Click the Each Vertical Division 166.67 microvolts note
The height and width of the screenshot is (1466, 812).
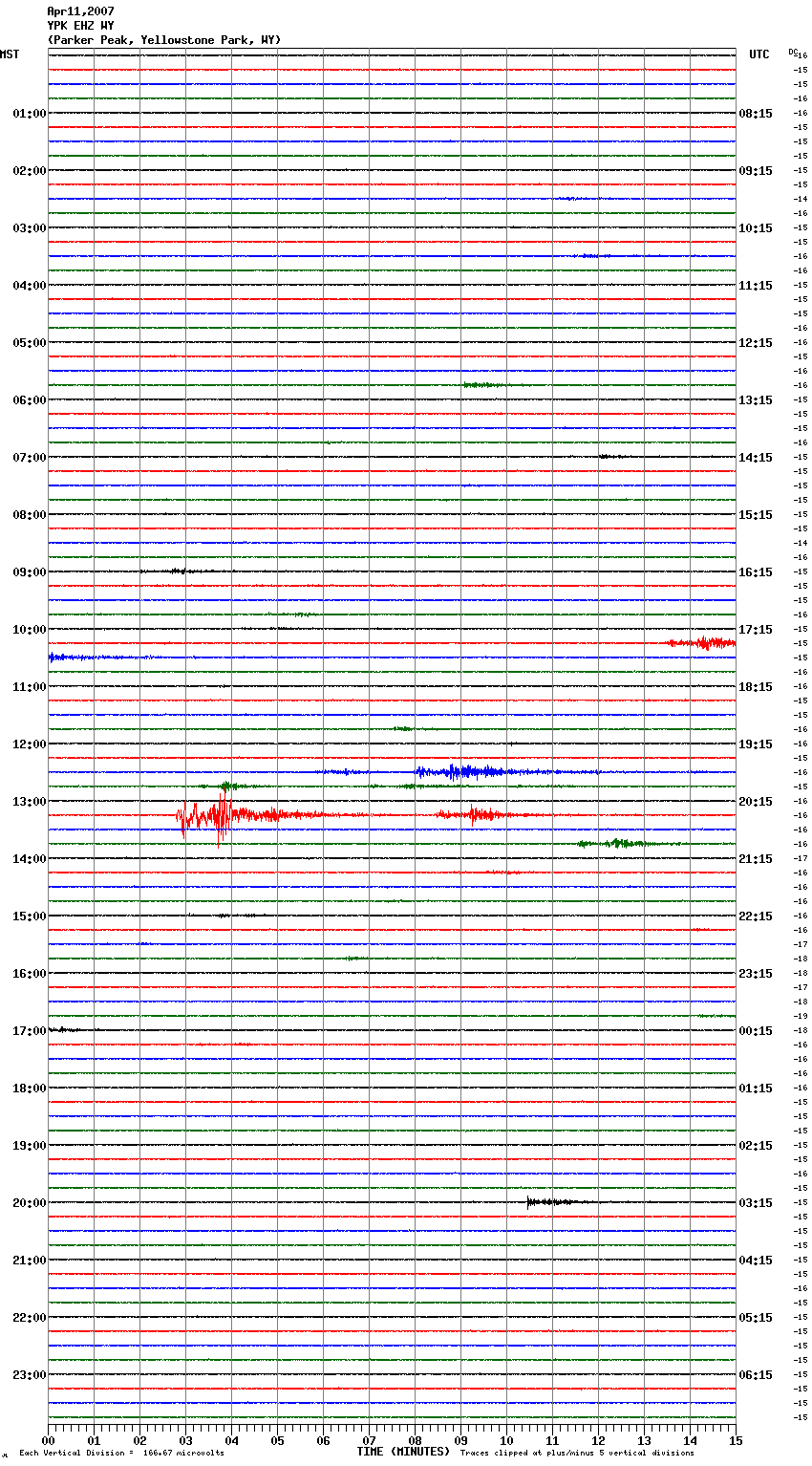pyautogui.click(x=121, y=1454)
